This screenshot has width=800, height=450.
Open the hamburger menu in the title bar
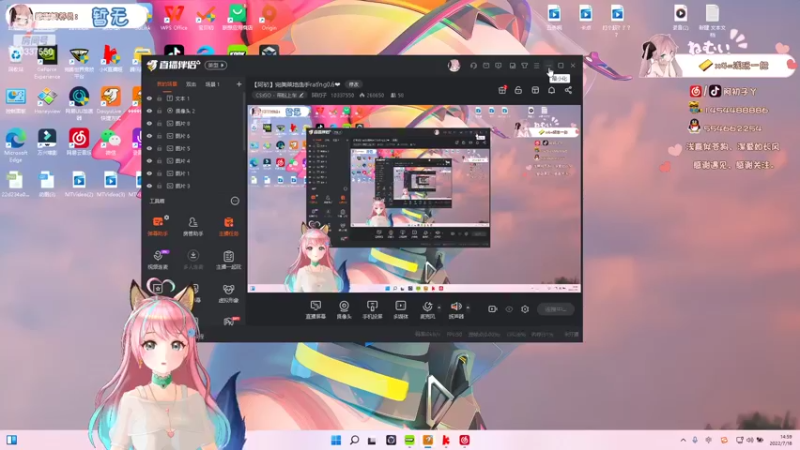click(x=536, y=66)
